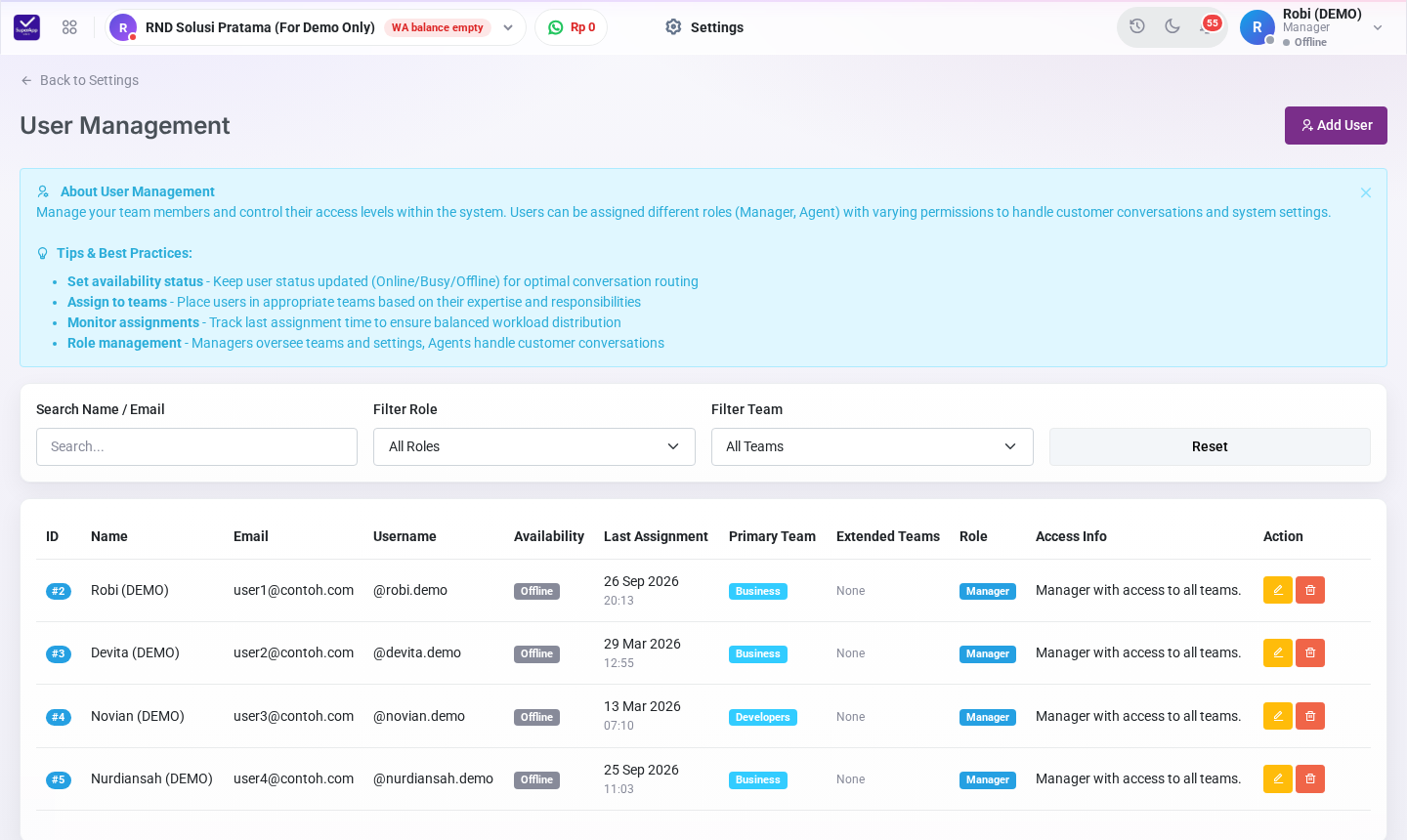The width and height of the screenshot is (1407, 840).
Task: Delete user Nurdiansah (DEMO)
Action: pos(1310,778)
